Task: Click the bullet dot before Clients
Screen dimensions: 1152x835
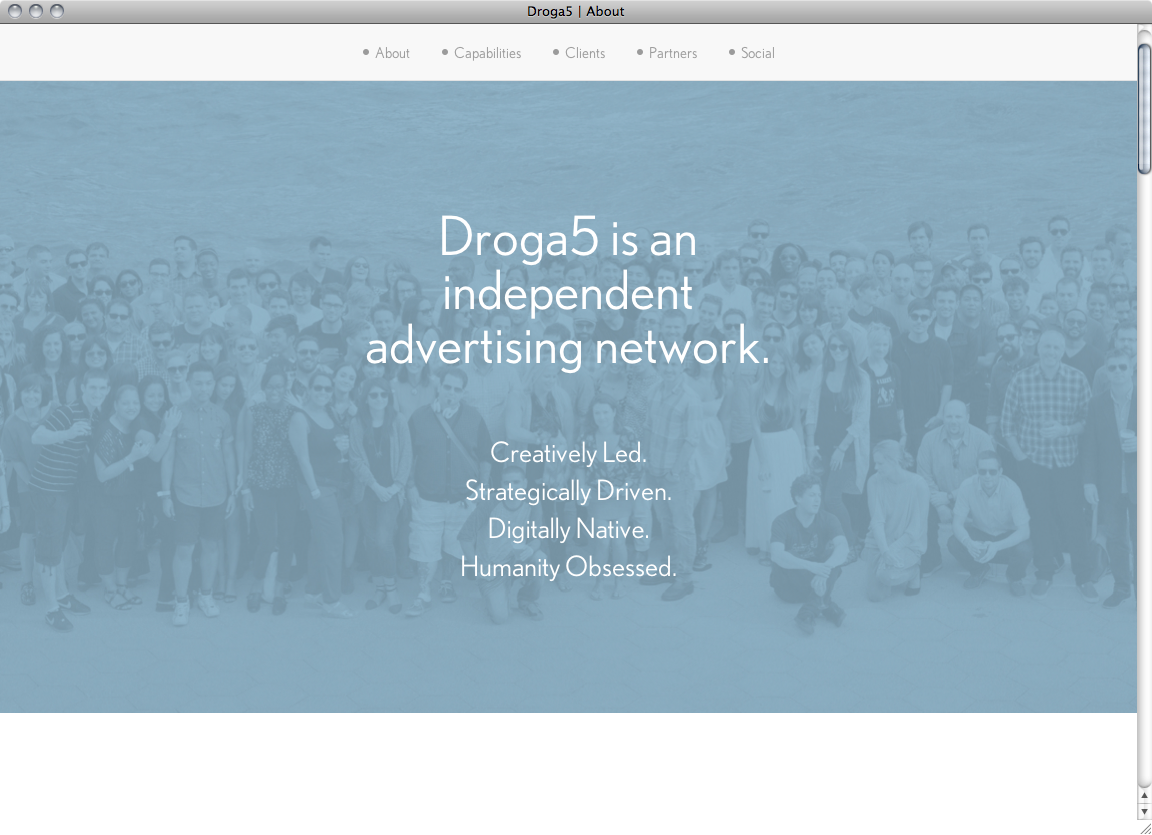Action: tap(556, 52)
